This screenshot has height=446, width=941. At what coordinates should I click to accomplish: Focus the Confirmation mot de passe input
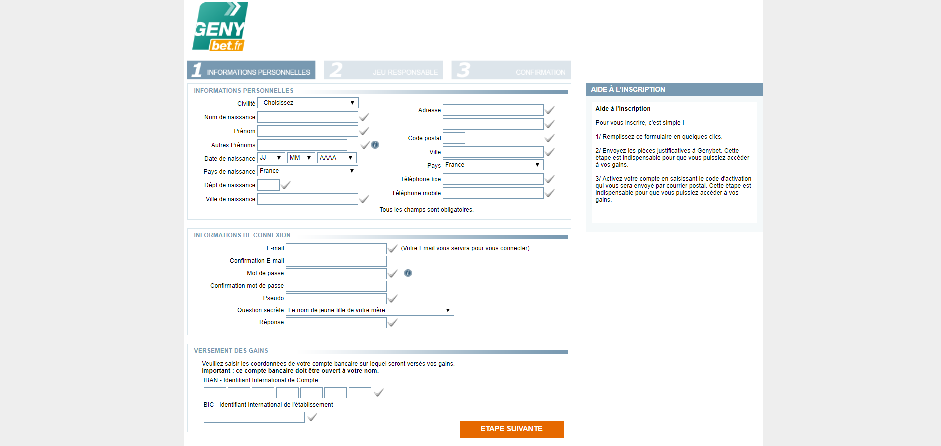pyautogui.click(x=336, y=286)
